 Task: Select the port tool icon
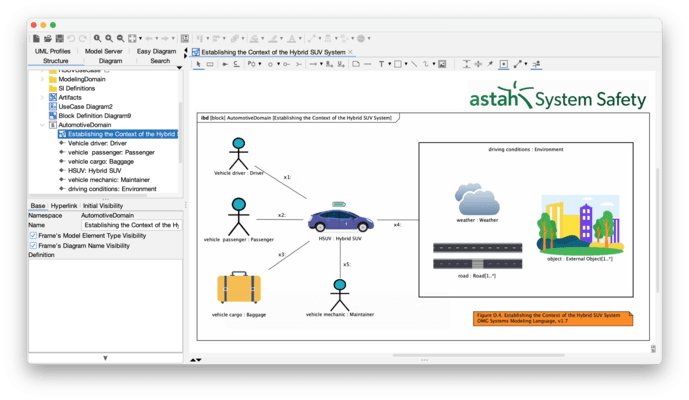[251, 64]
